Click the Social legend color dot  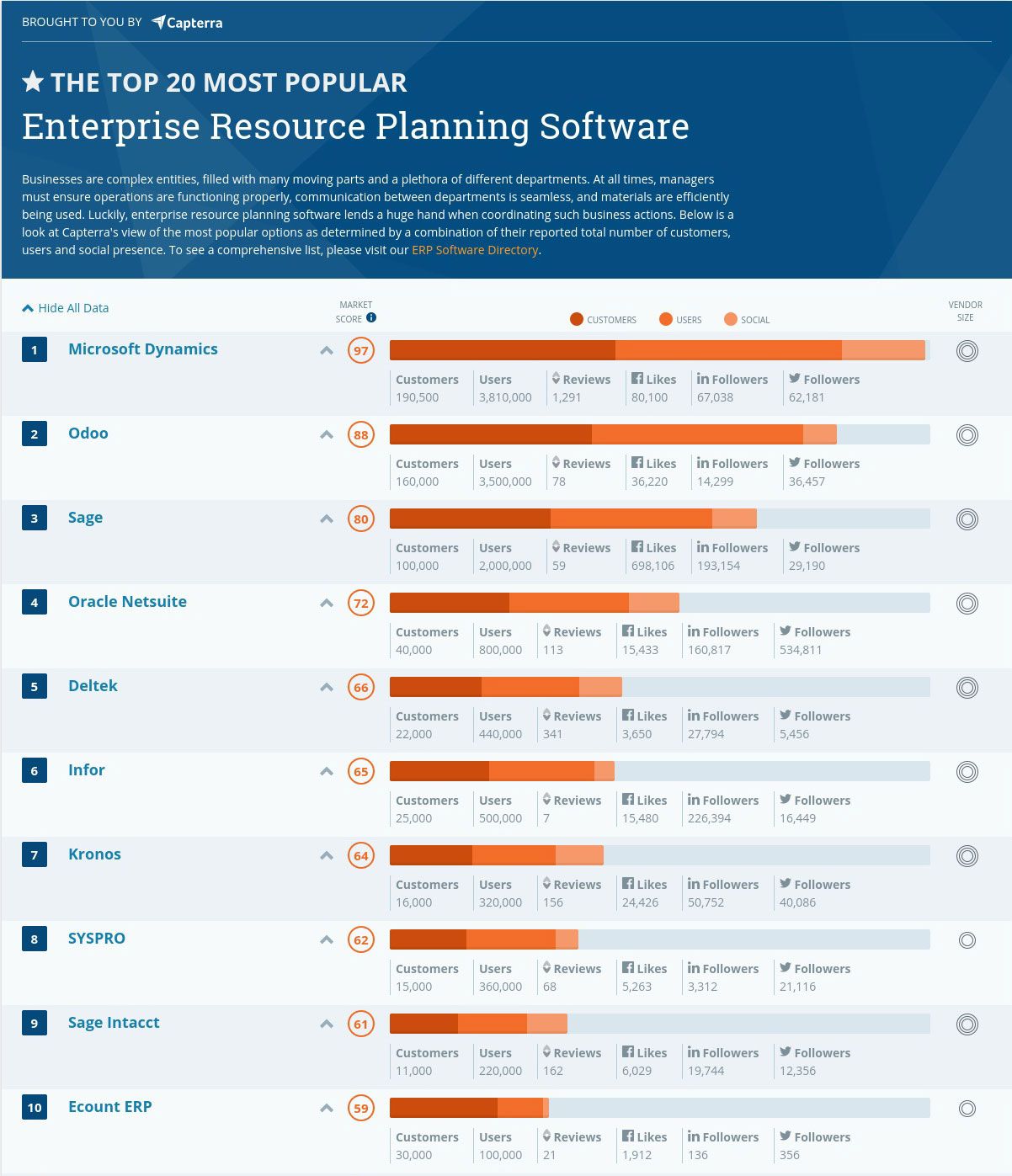731,319
